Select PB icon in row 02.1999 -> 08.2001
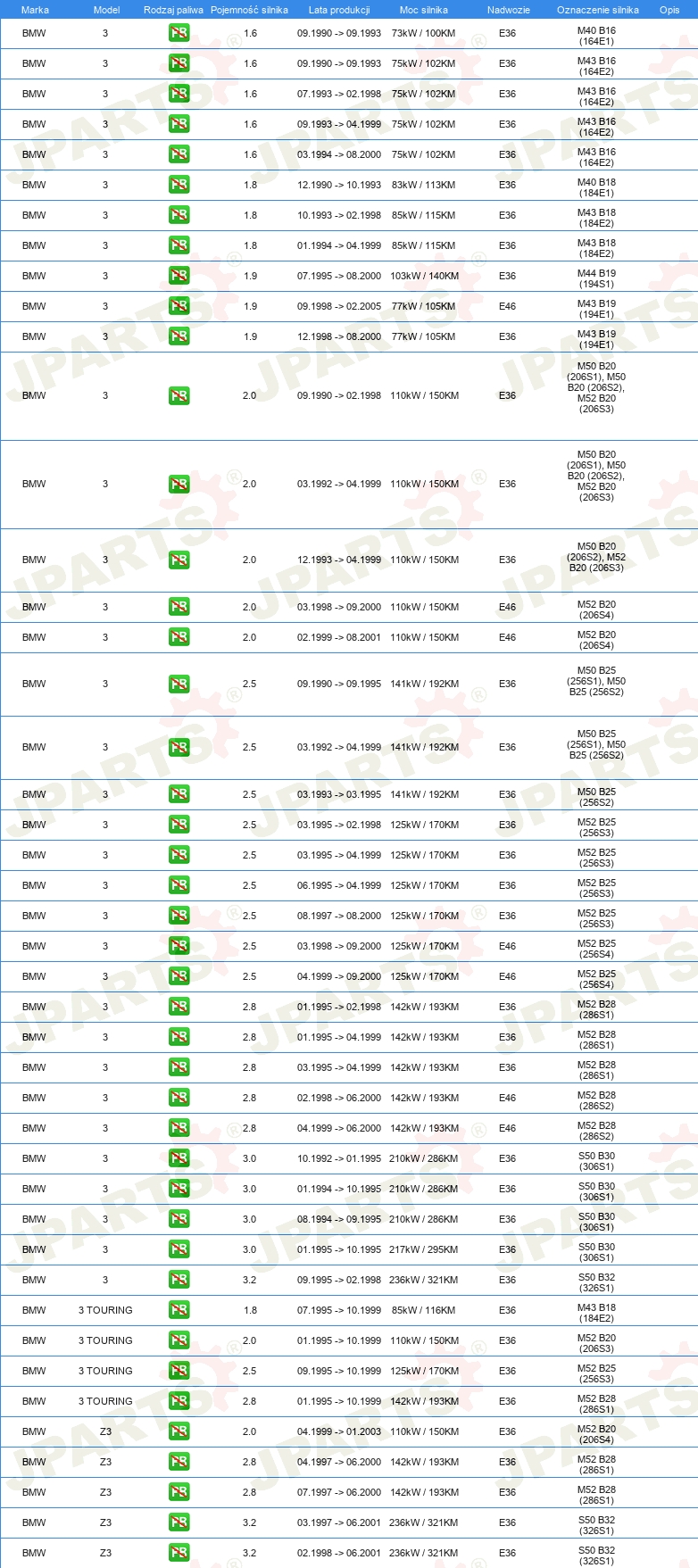698x1568 pixels. [179, 637]
